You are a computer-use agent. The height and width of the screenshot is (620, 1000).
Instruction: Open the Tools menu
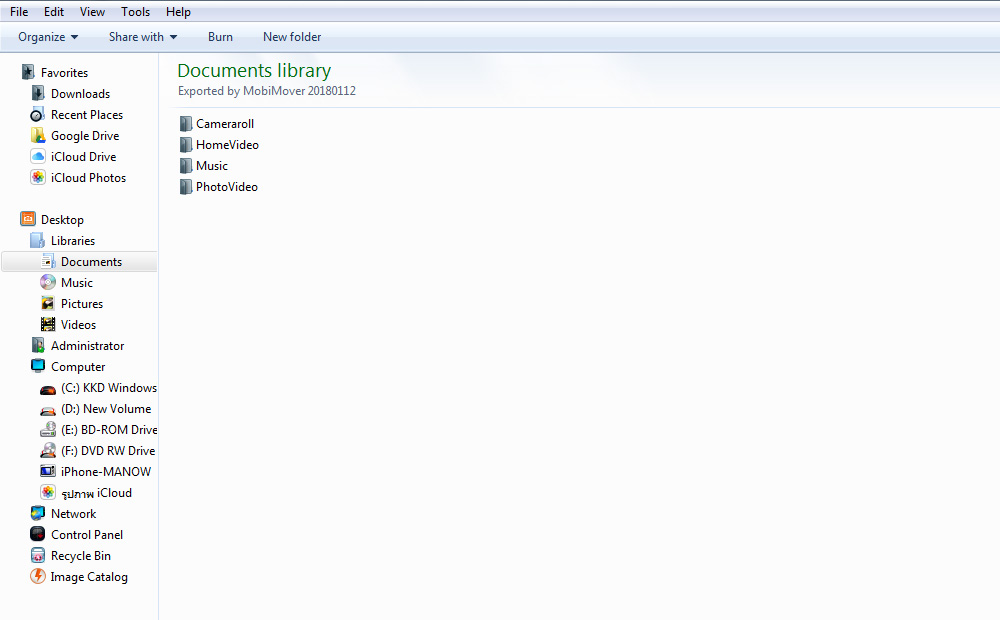point(135,11)
